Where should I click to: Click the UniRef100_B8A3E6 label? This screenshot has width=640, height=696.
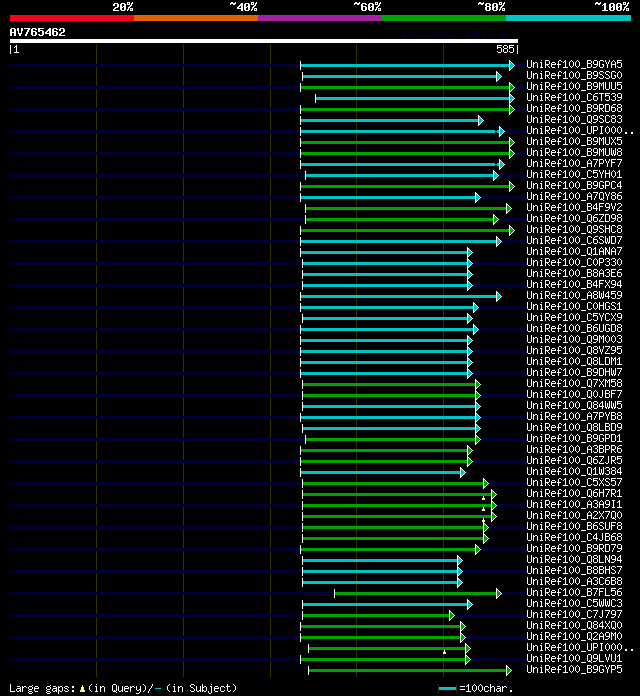(x=574, y=273)
